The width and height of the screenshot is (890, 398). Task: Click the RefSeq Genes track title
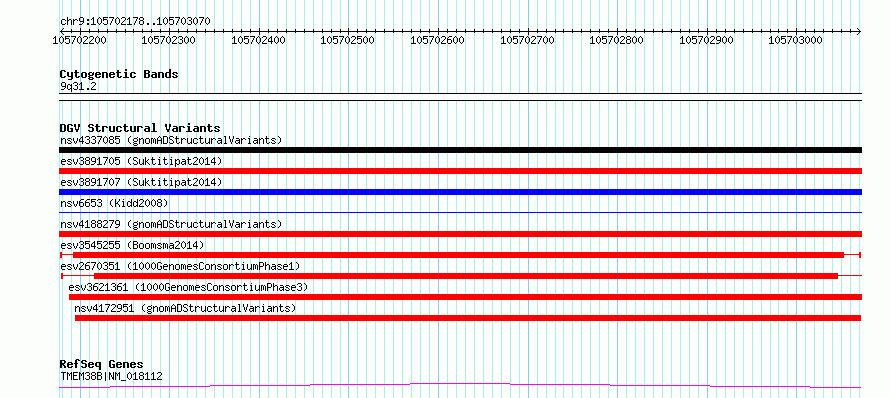click(x=101, y=364)
